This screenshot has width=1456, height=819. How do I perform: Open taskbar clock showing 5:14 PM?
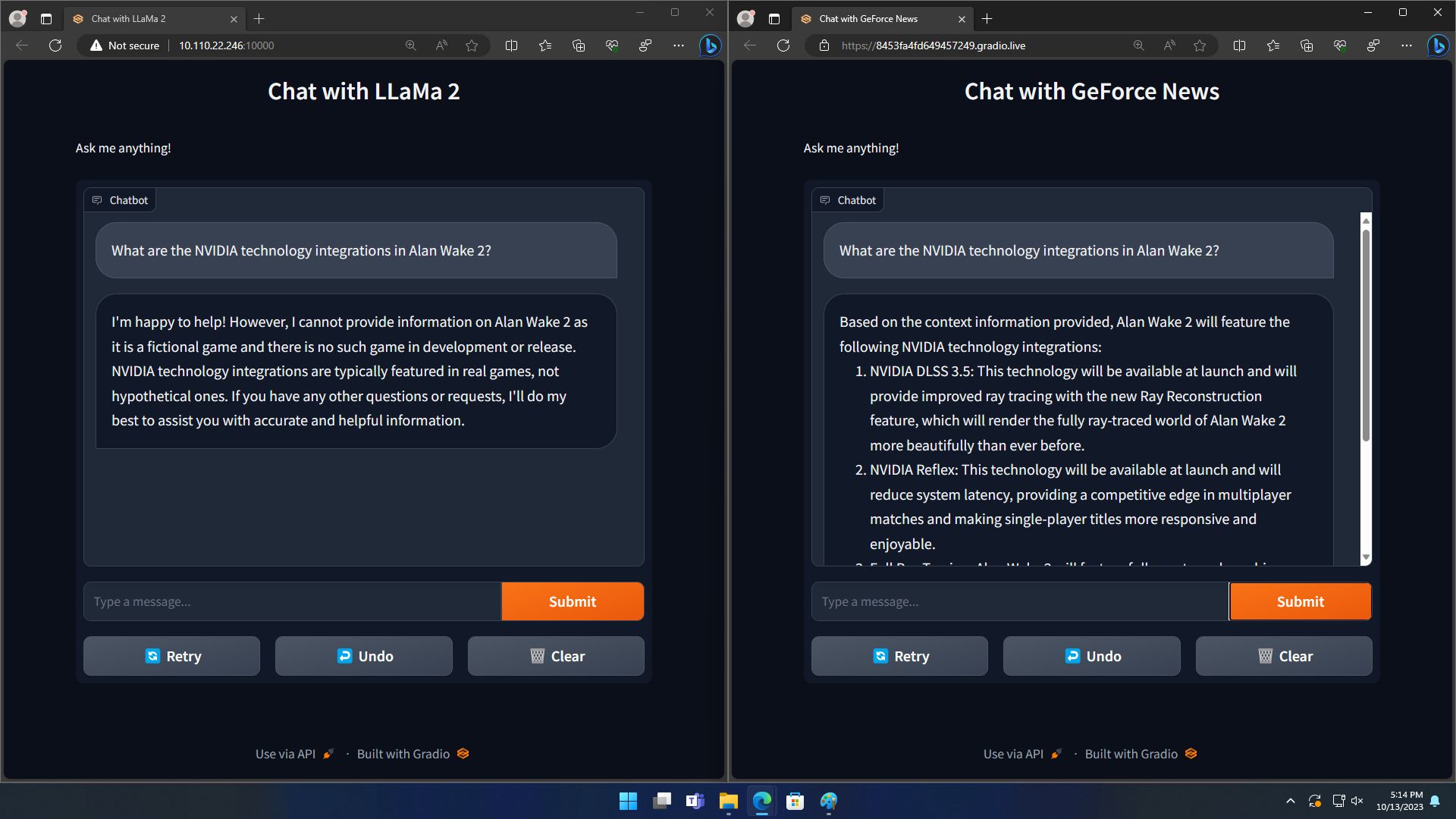point(1400,801)
